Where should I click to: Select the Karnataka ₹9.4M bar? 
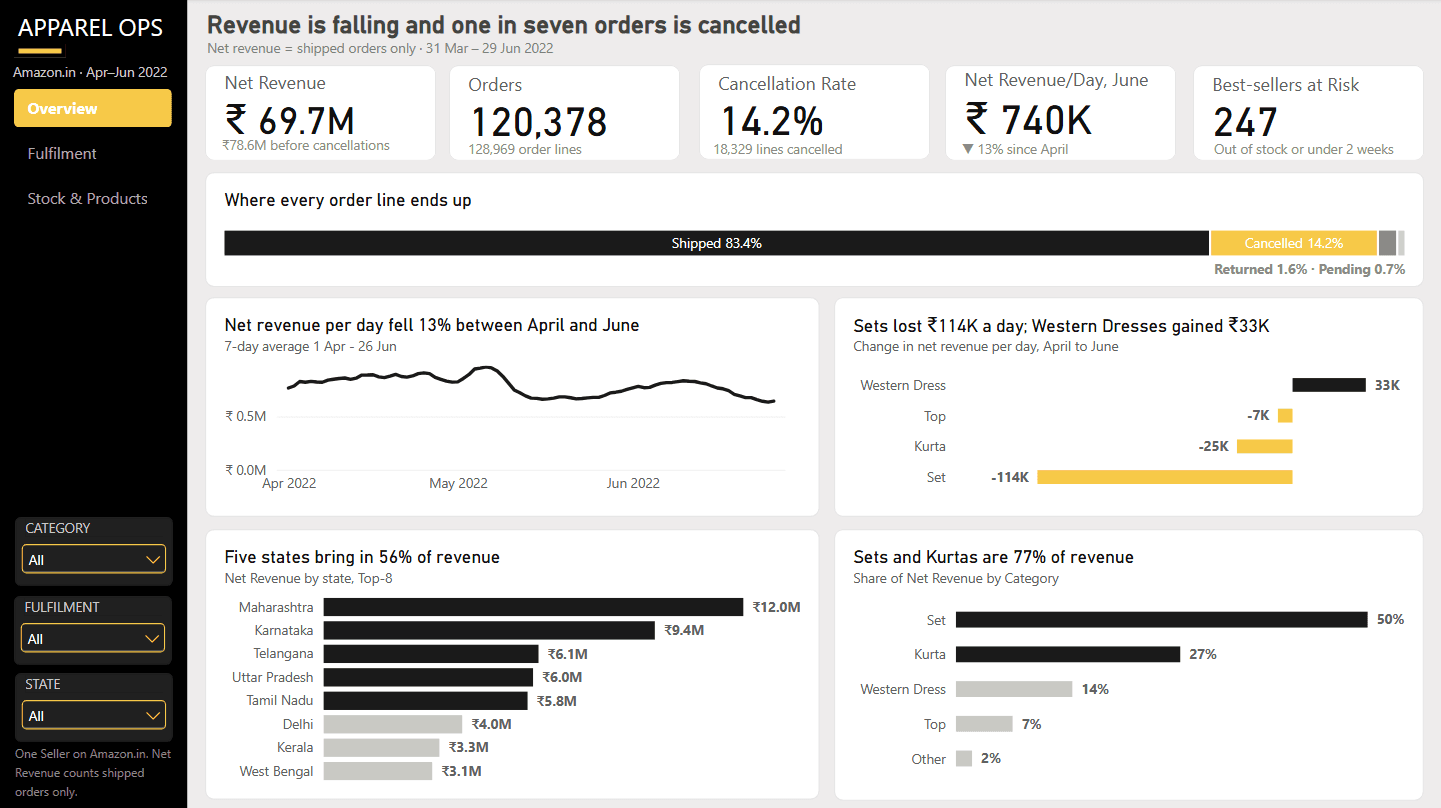tap(489, 630)
